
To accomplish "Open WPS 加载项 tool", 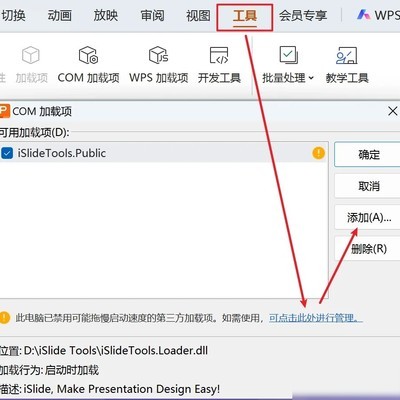I will click(159, 64).
